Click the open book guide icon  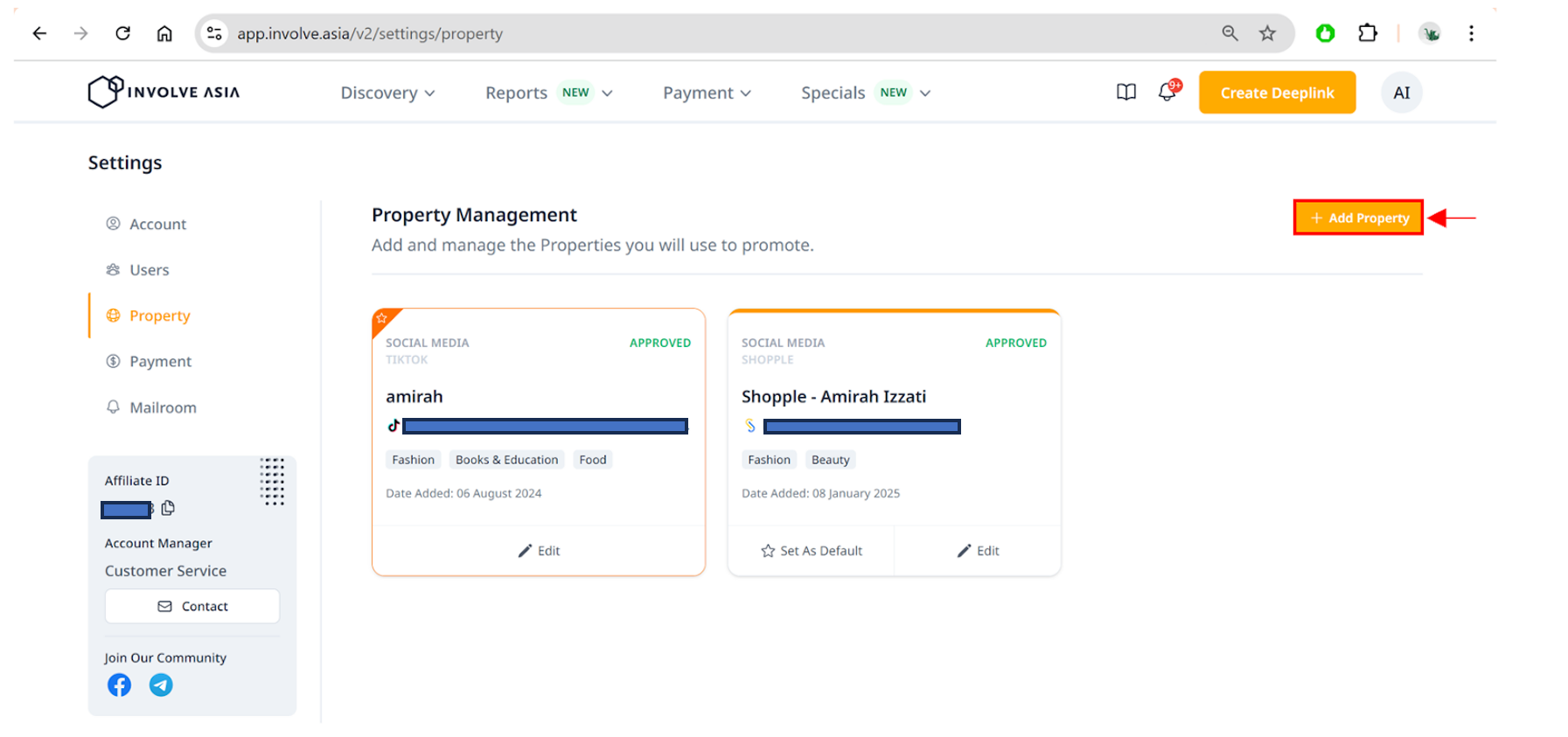pos(1125,92)
